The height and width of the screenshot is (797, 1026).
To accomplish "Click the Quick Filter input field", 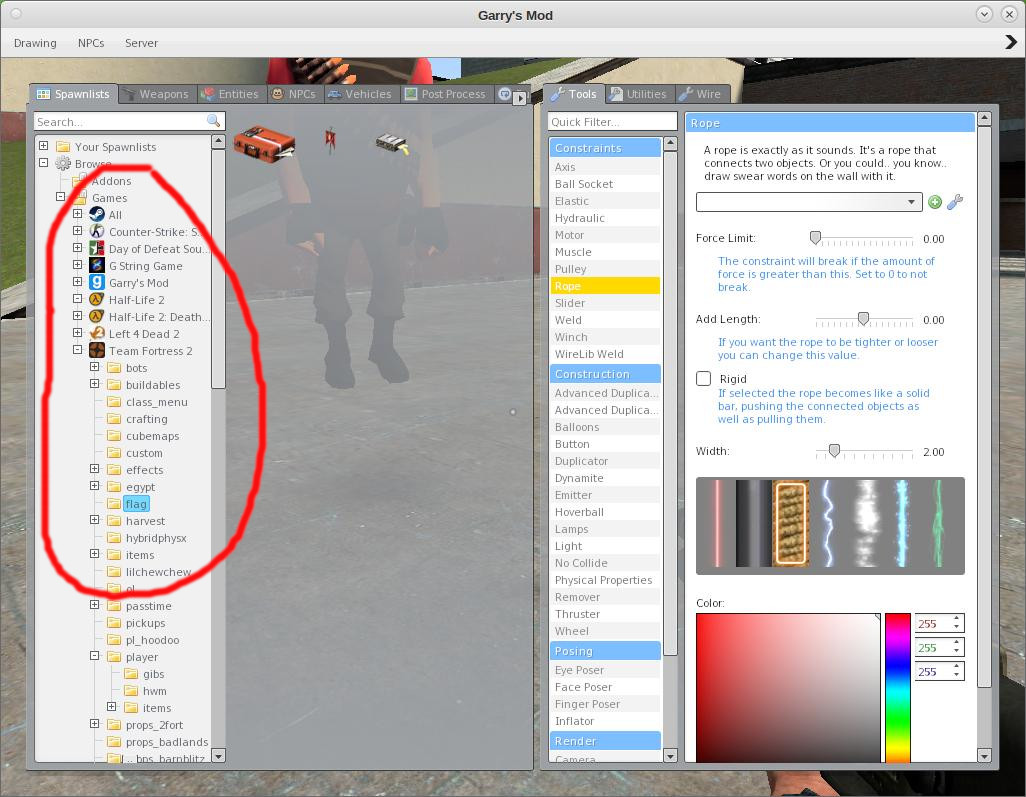I will pos(612,122).
